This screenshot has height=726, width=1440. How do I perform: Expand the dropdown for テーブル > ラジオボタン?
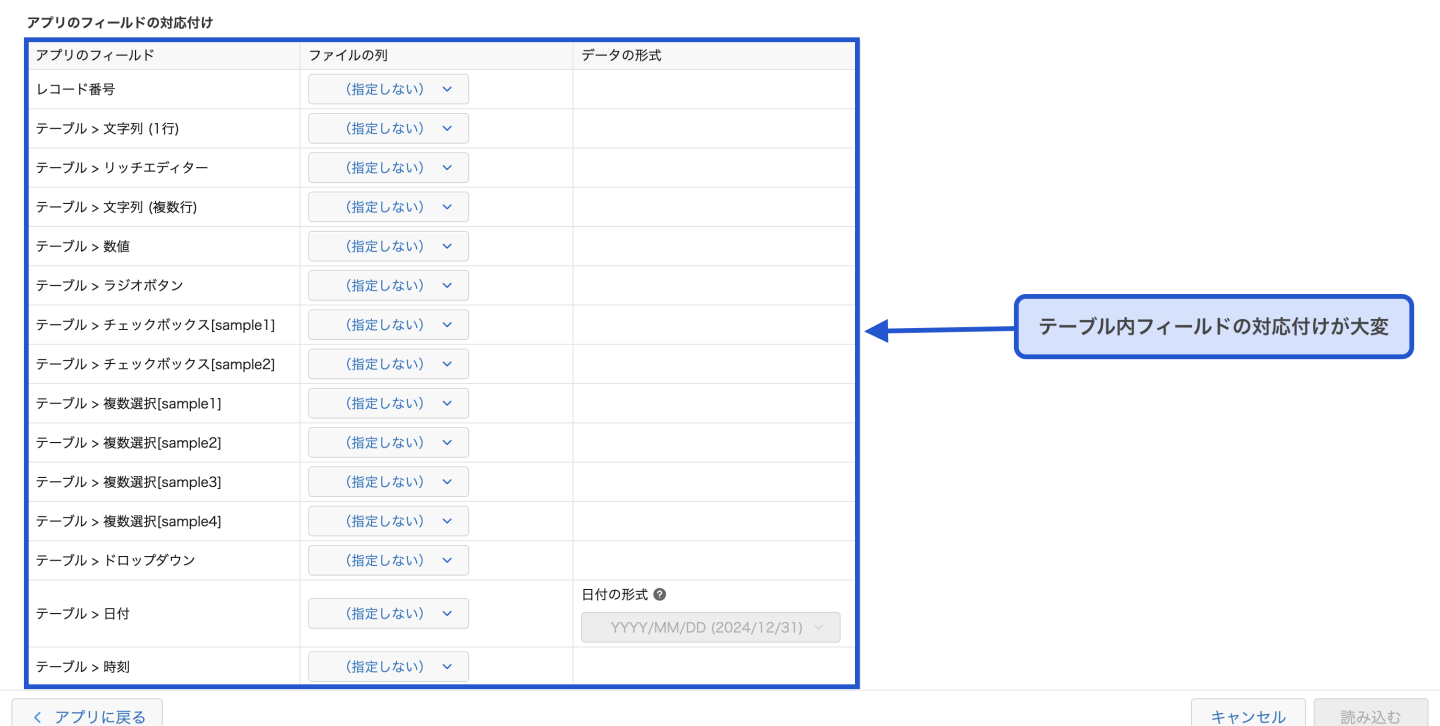(x=388, y=285)
